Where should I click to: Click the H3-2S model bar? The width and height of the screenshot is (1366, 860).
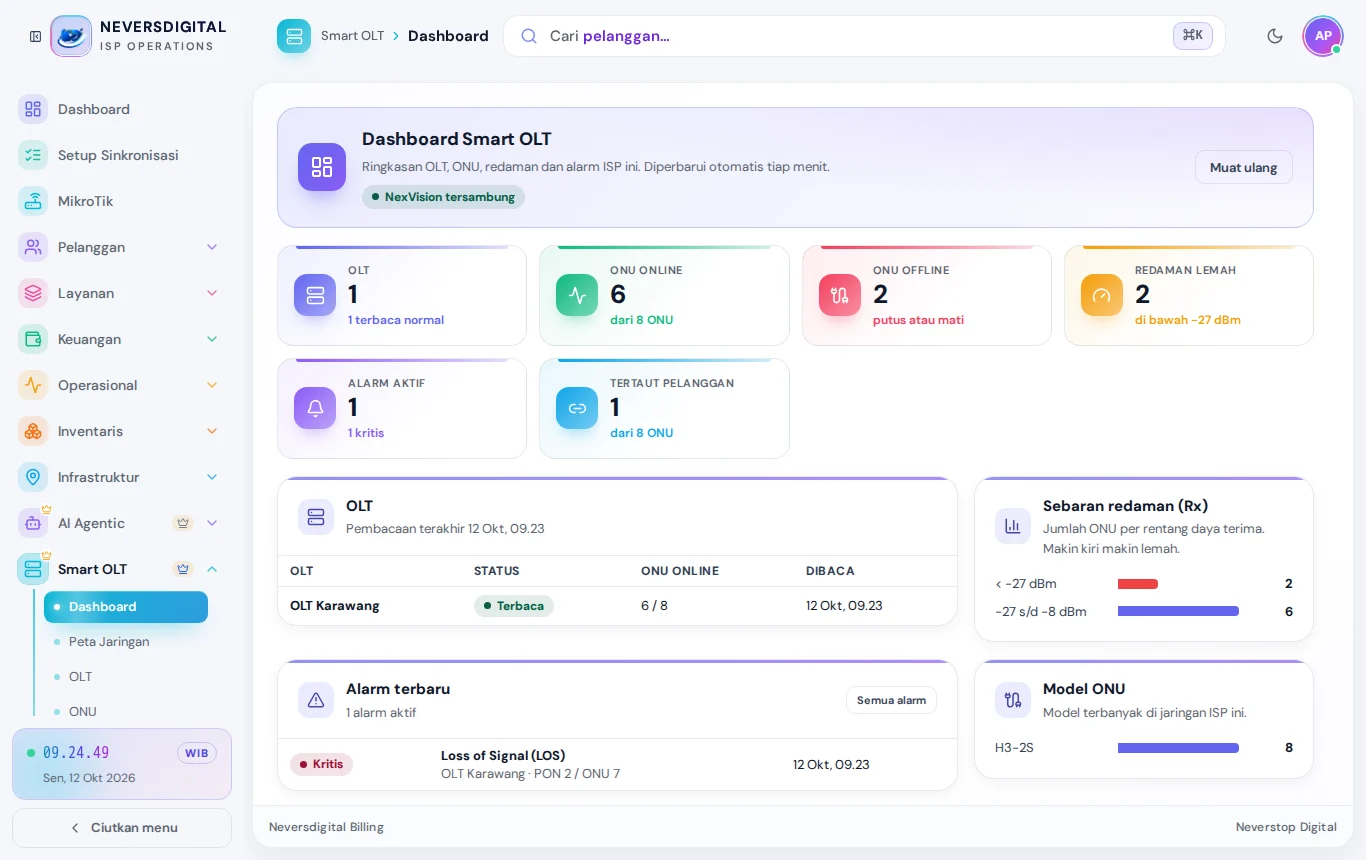pyautogui.click(x=1178, y=748)
